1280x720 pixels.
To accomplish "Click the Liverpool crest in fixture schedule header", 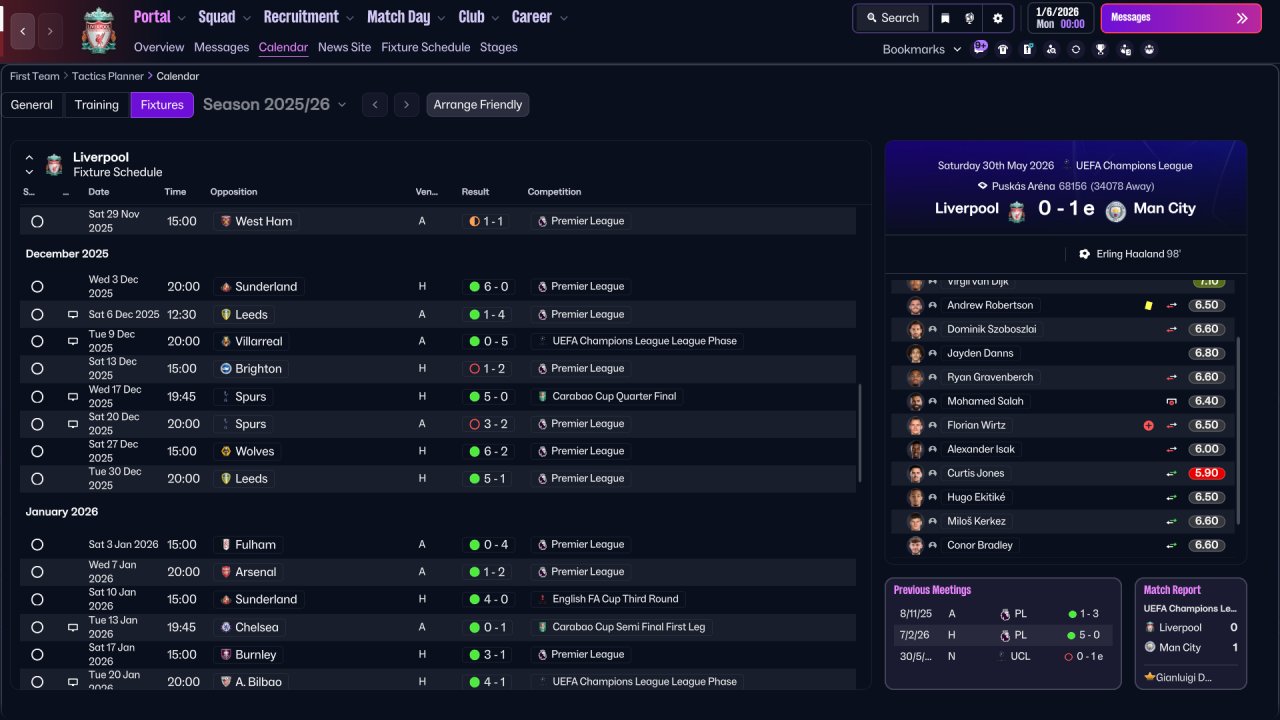I will coord(54,164).
